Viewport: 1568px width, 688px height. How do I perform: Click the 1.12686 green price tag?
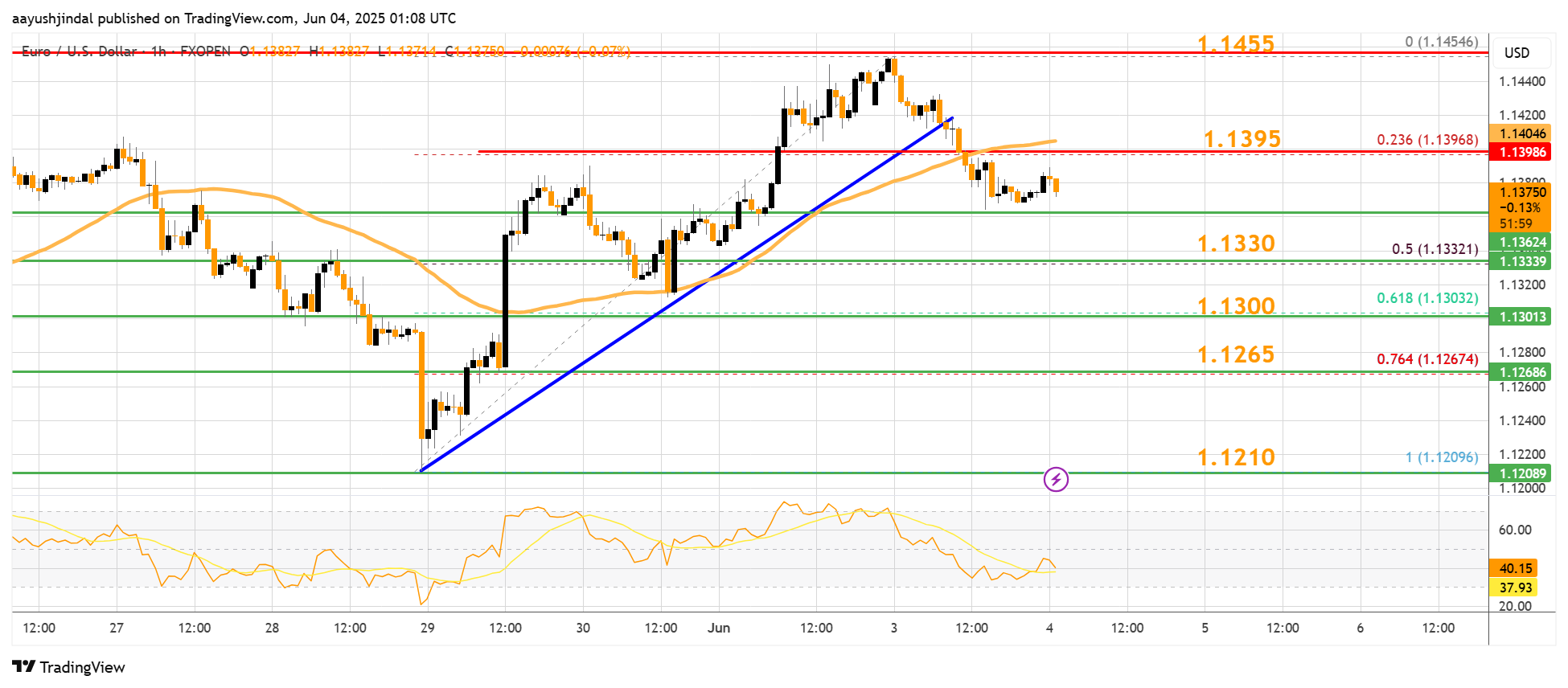(1521, 372)
